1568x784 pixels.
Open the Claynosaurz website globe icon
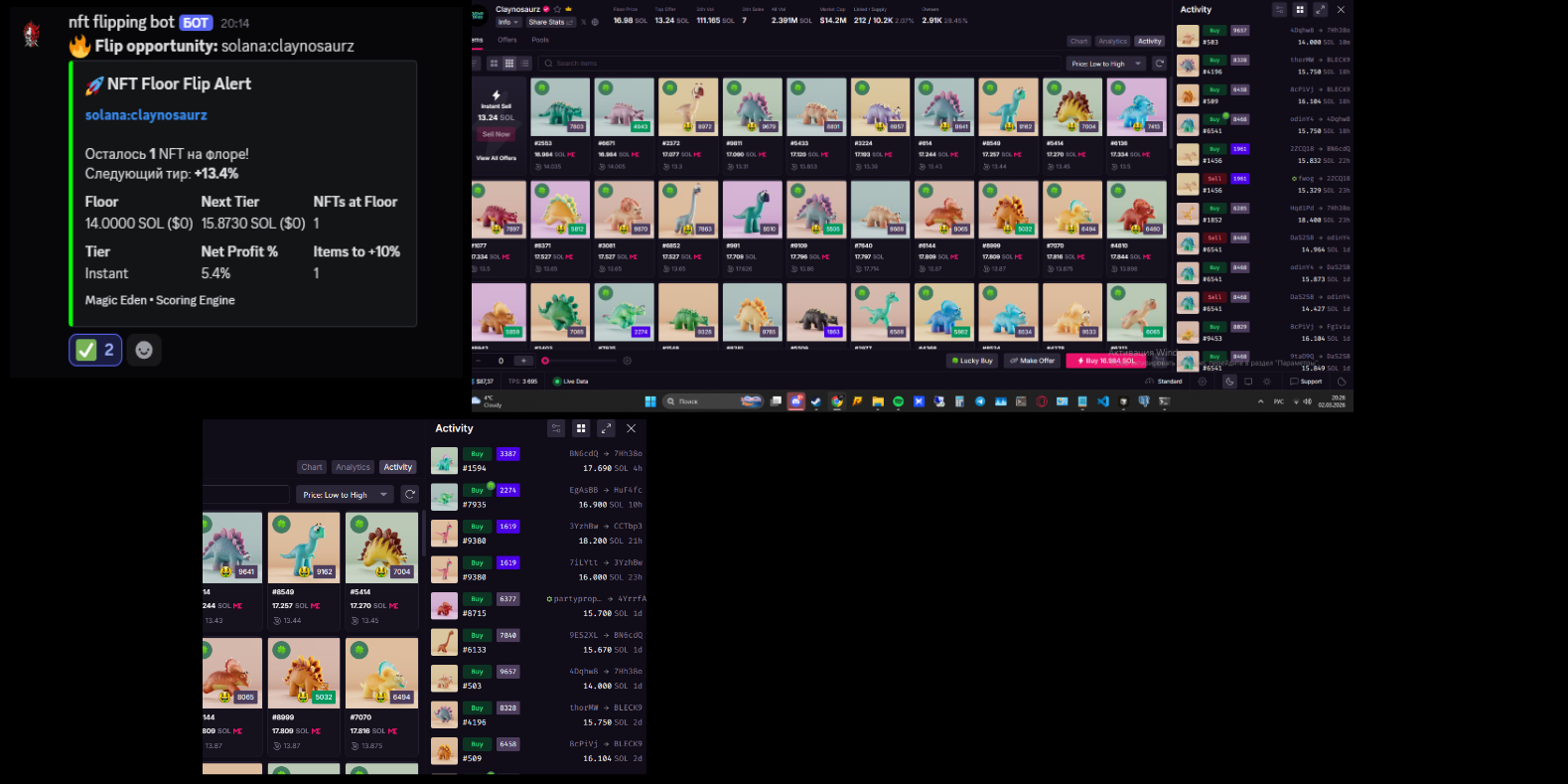pos(595,22)
